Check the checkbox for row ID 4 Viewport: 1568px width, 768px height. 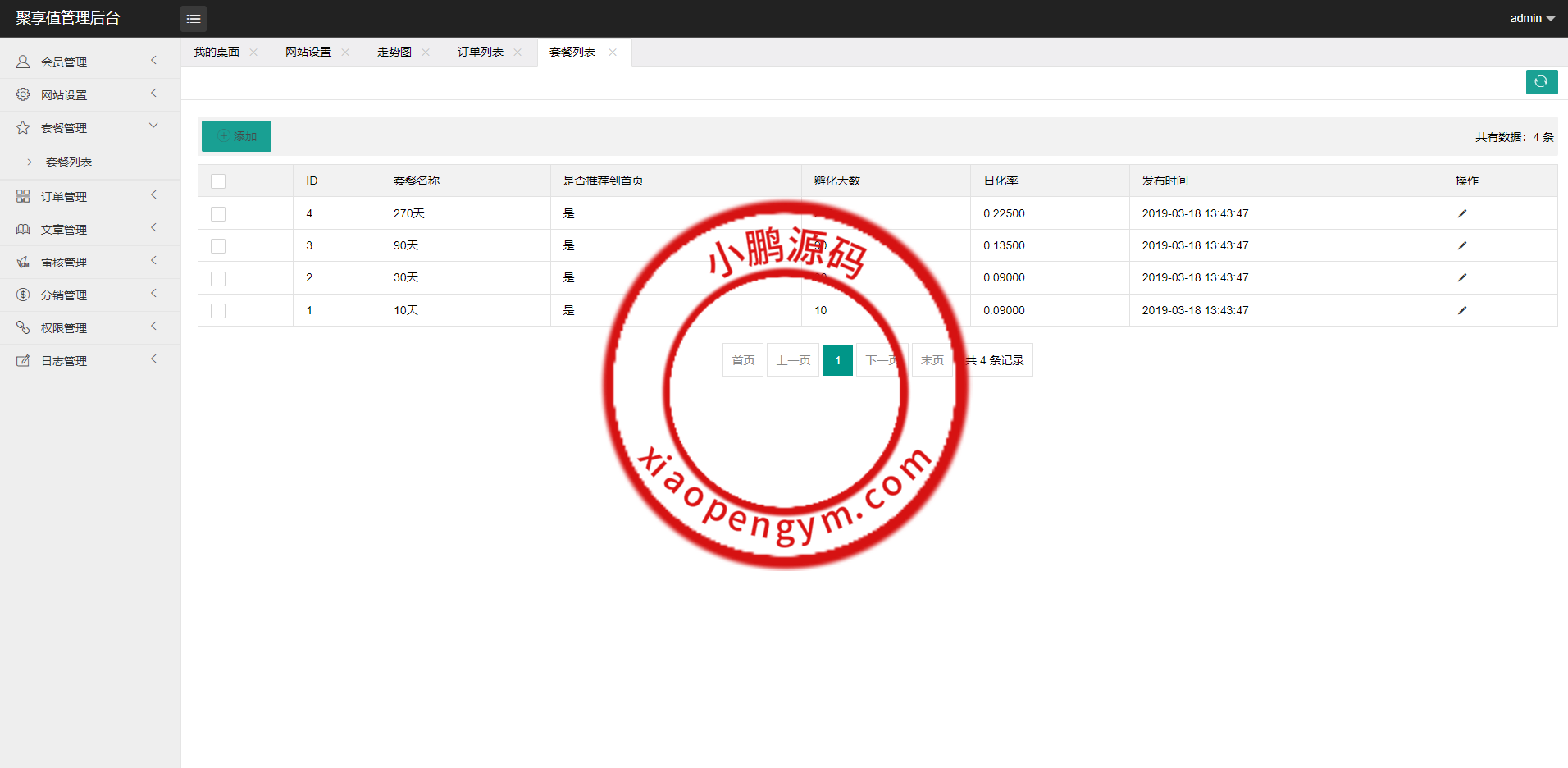[x=218, y=214]
